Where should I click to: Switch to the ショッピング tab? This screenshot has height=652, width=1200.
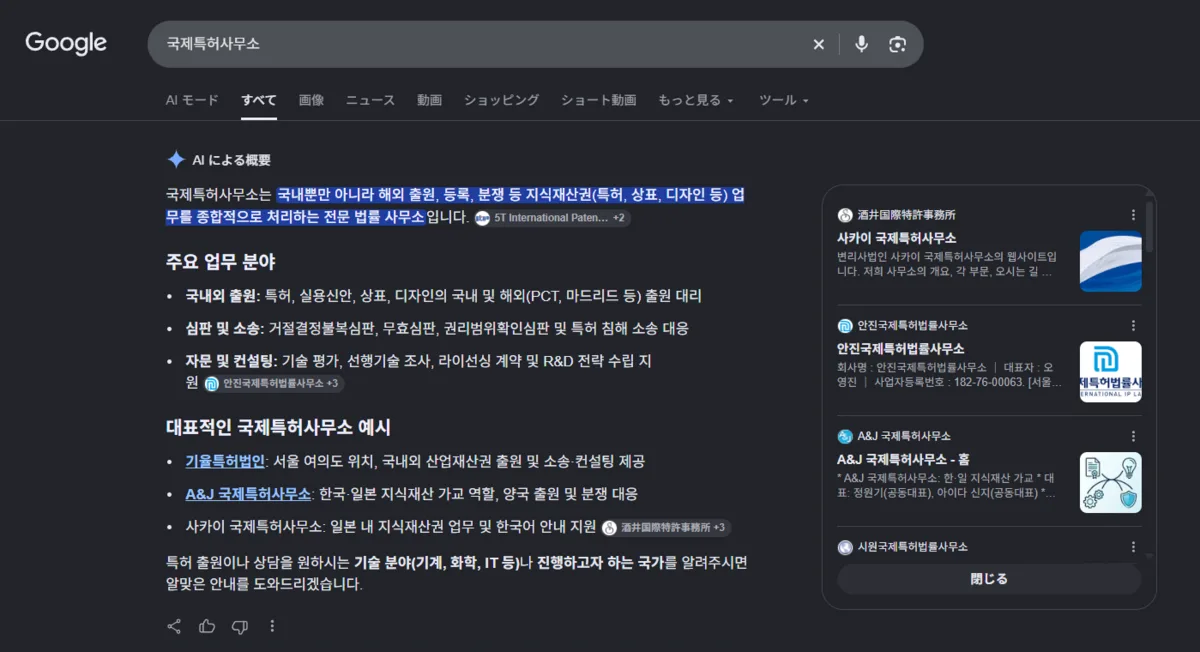(501, 100)
